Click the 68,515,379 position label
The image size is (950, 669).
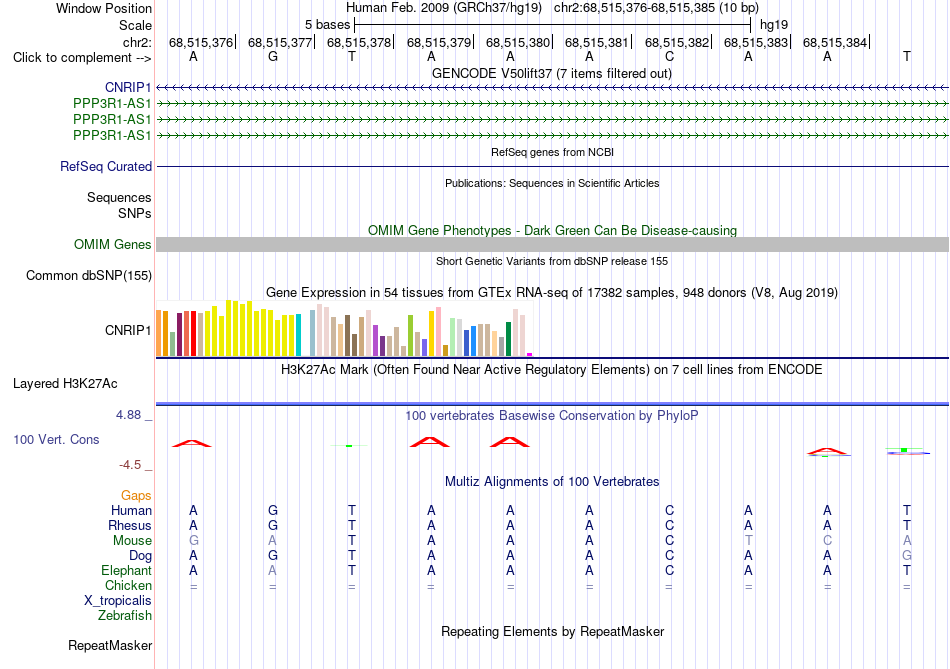(x=439, y=42)
